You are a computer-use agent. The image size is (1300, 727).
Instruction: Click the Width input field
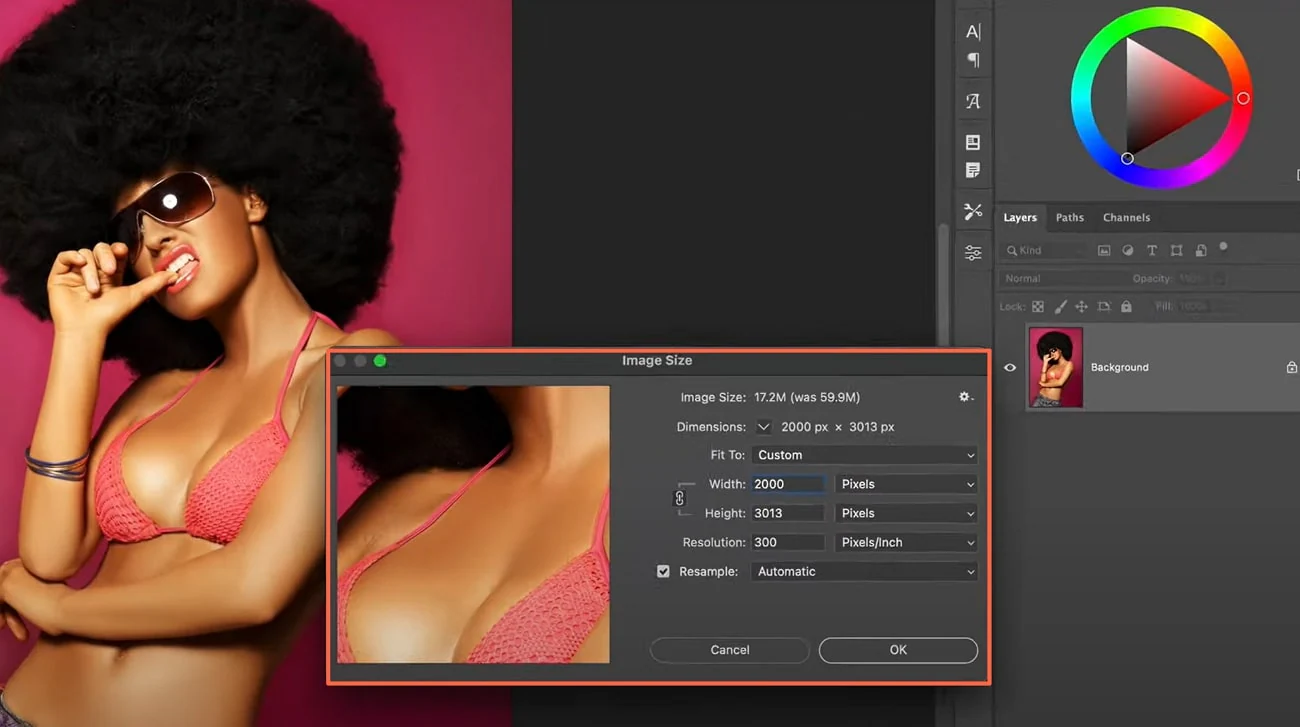tap(788, 484)
